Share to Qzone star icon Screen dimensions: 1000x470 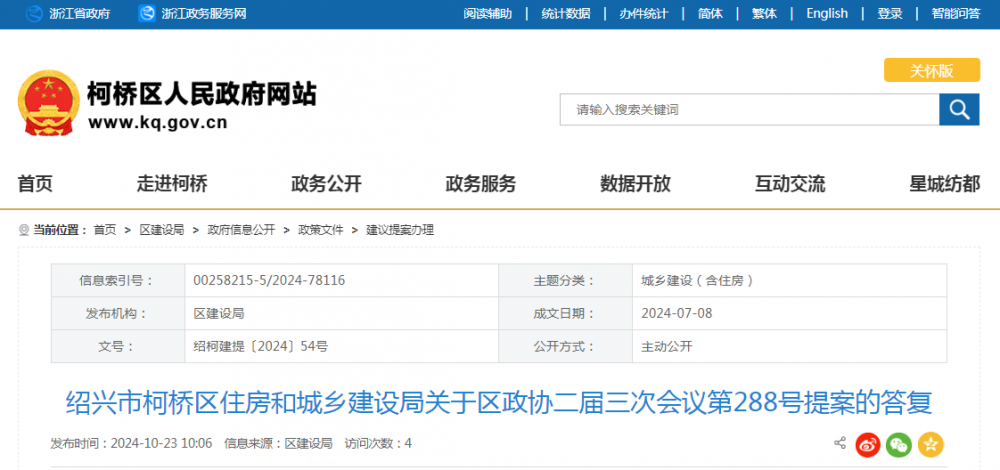[930, 444]
